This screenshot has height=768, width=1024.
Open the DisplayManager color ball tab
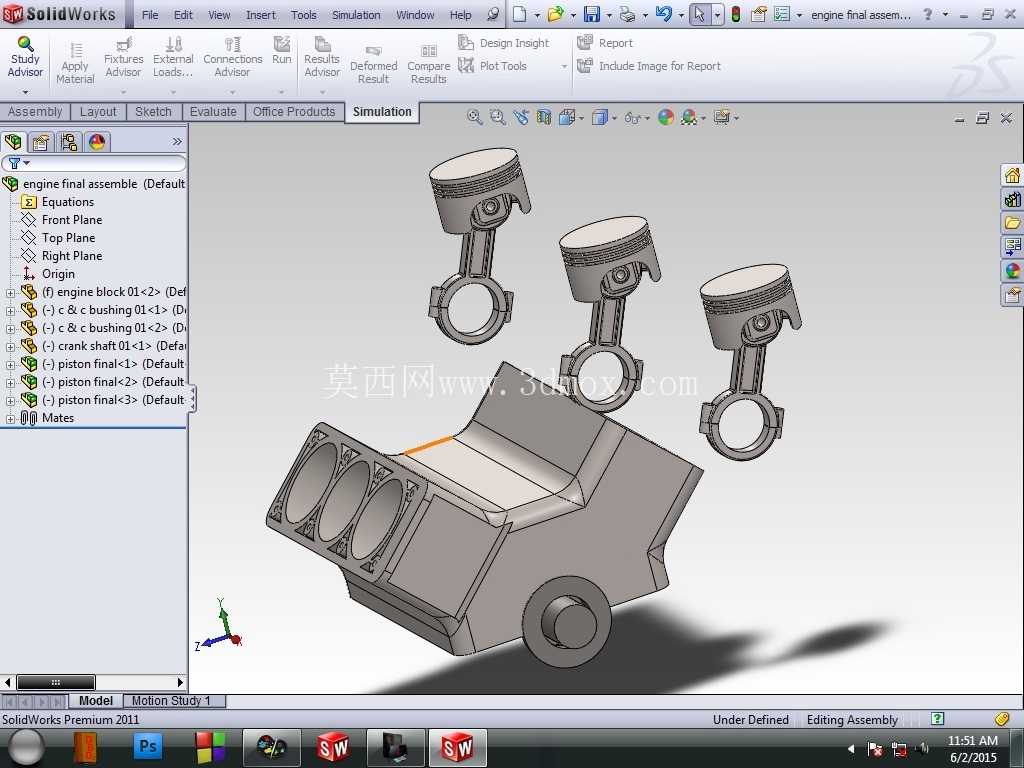pyautogui.click(x=97, y=142)
